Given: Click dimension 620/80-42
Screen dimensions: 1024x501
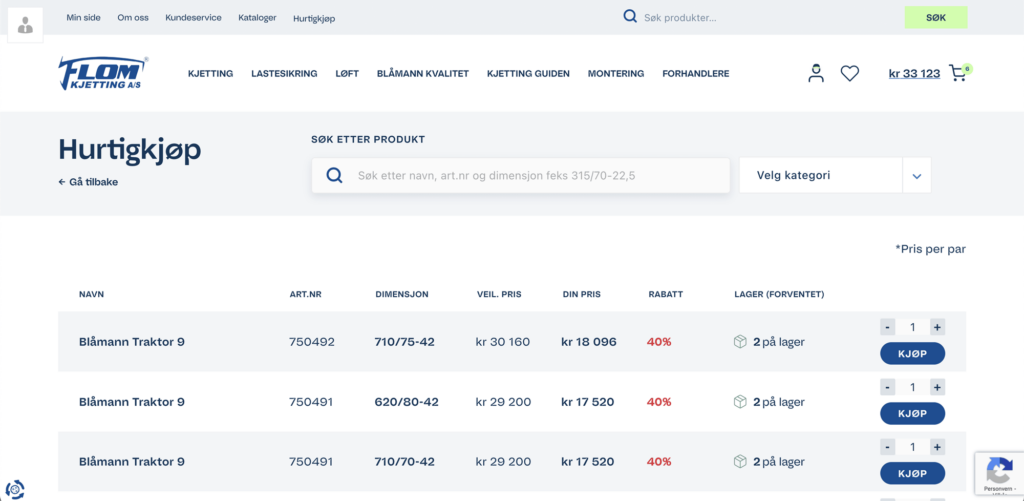Looking at the screenshot, I should (407, 402).
